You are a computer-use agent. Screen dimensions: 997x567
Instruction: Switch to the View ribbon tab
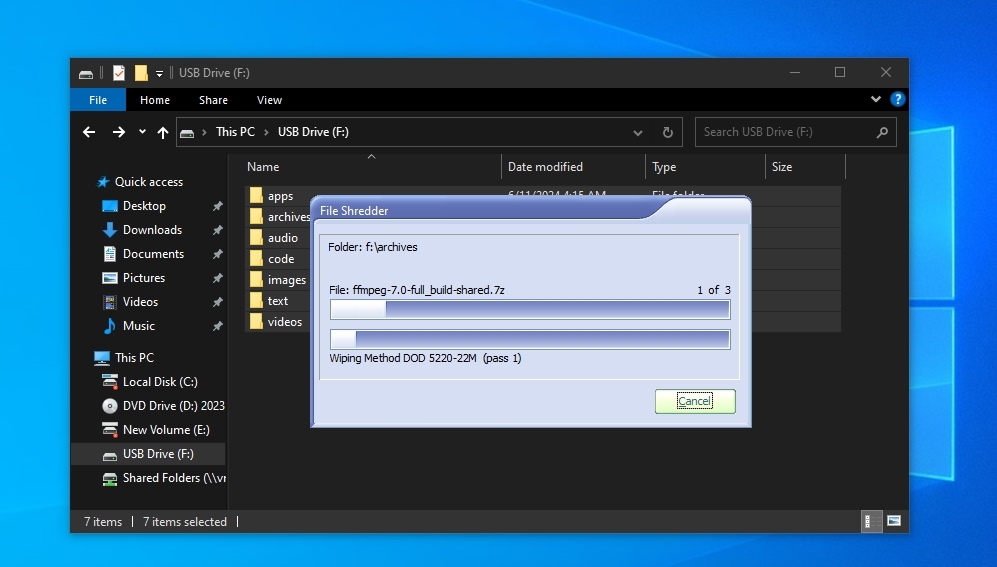click(269, 100)
